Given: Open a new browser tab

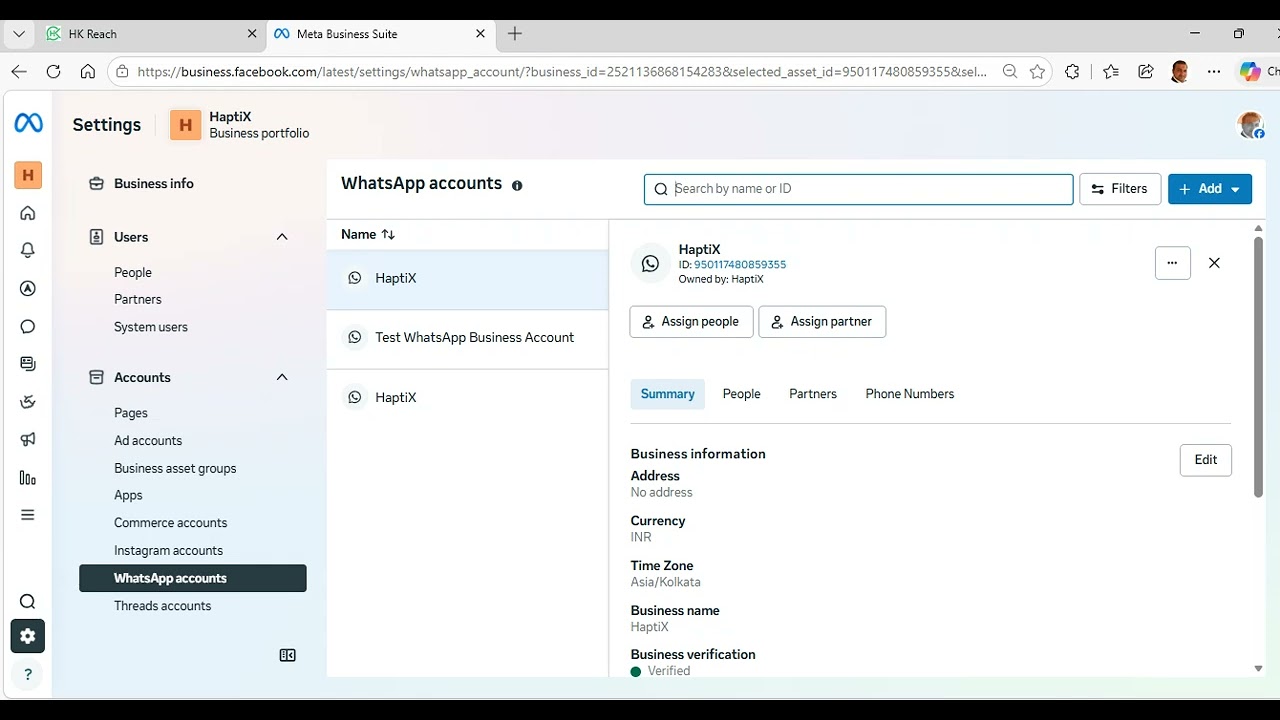Looking at the screenshot, I should [515, 34].
